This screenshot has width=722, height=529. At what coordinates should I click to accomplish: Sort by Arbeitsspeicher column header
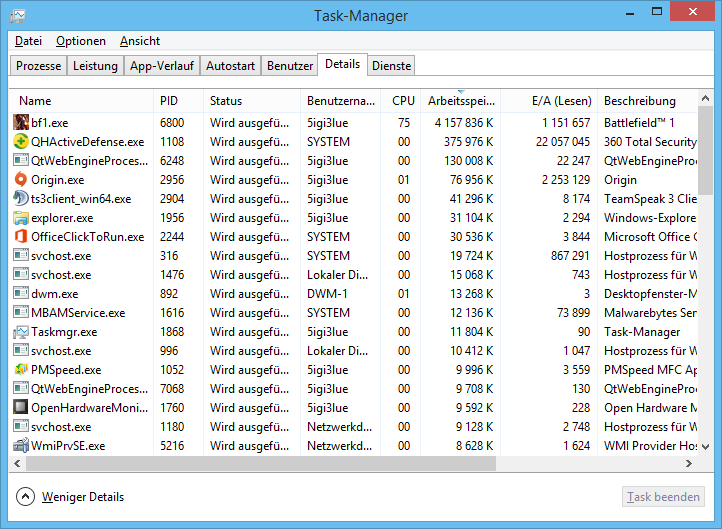[458, 101]
